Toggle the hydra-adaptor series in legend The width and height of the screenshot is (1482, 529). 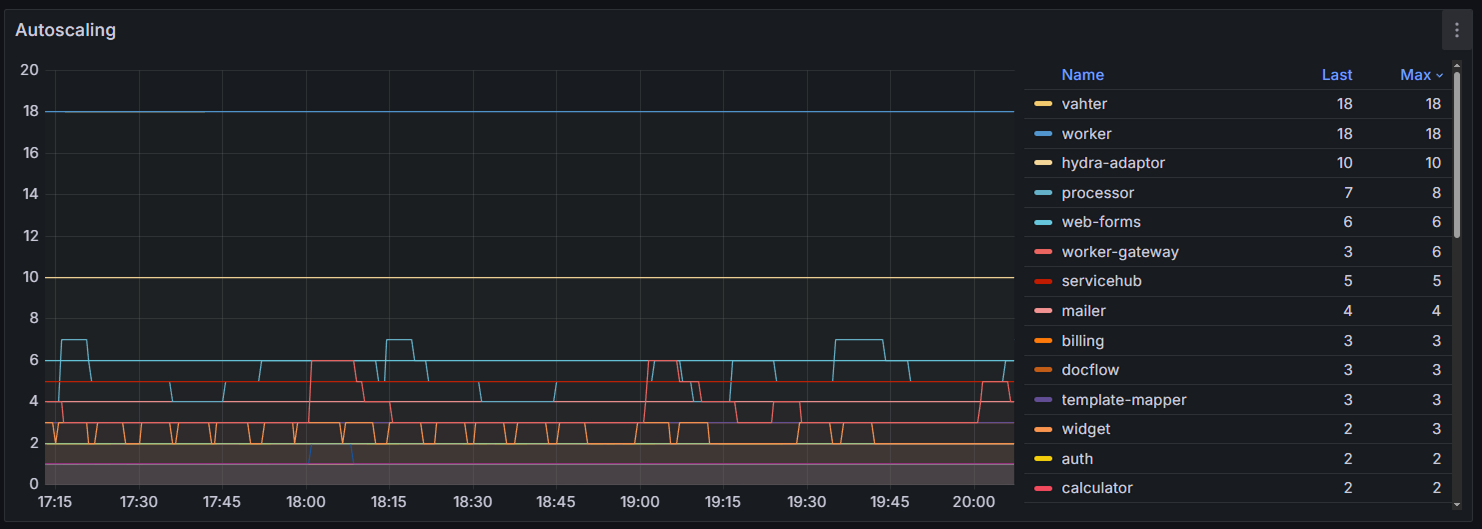click(x=1113, y=163)
